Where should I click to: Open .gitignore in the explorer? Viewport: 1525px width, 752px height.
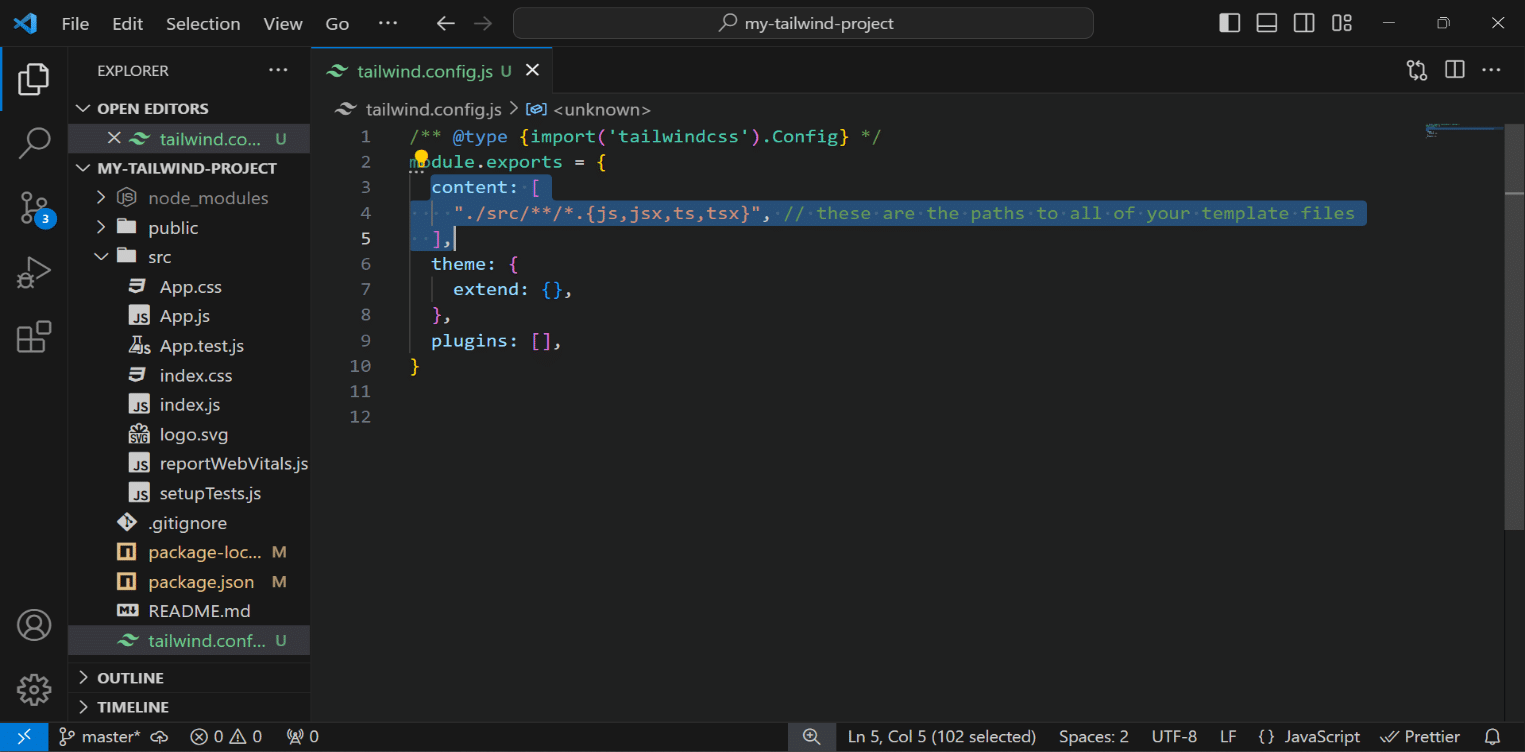tap(189, 523)
